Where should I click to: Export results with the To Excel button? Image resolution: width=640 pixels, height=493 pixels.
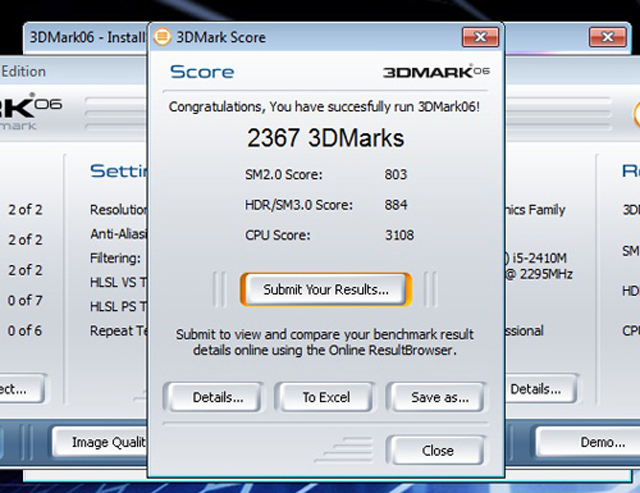coord(325,397)
